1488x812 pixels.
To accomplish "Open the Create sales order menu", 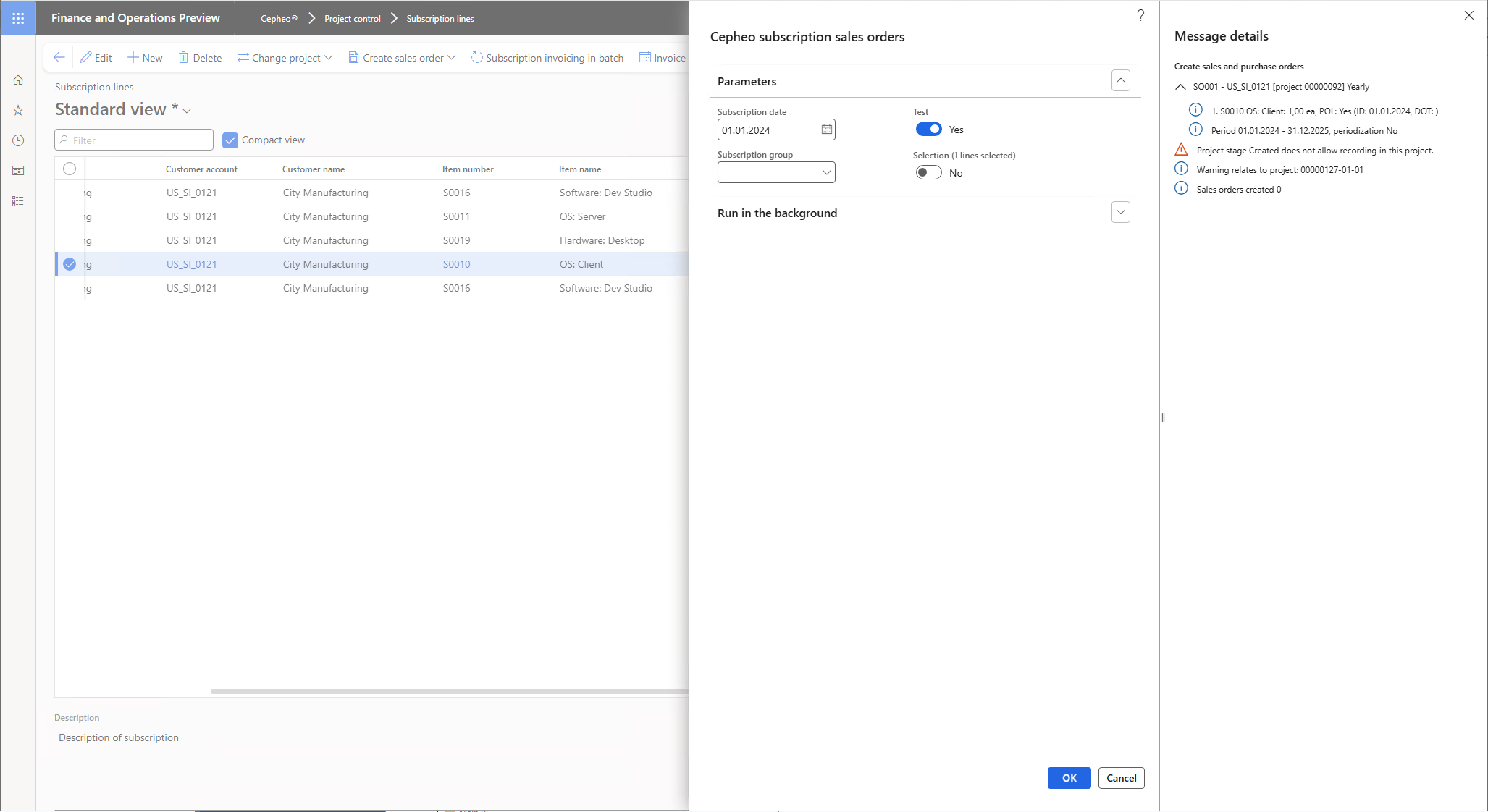I will pos(403,58).
